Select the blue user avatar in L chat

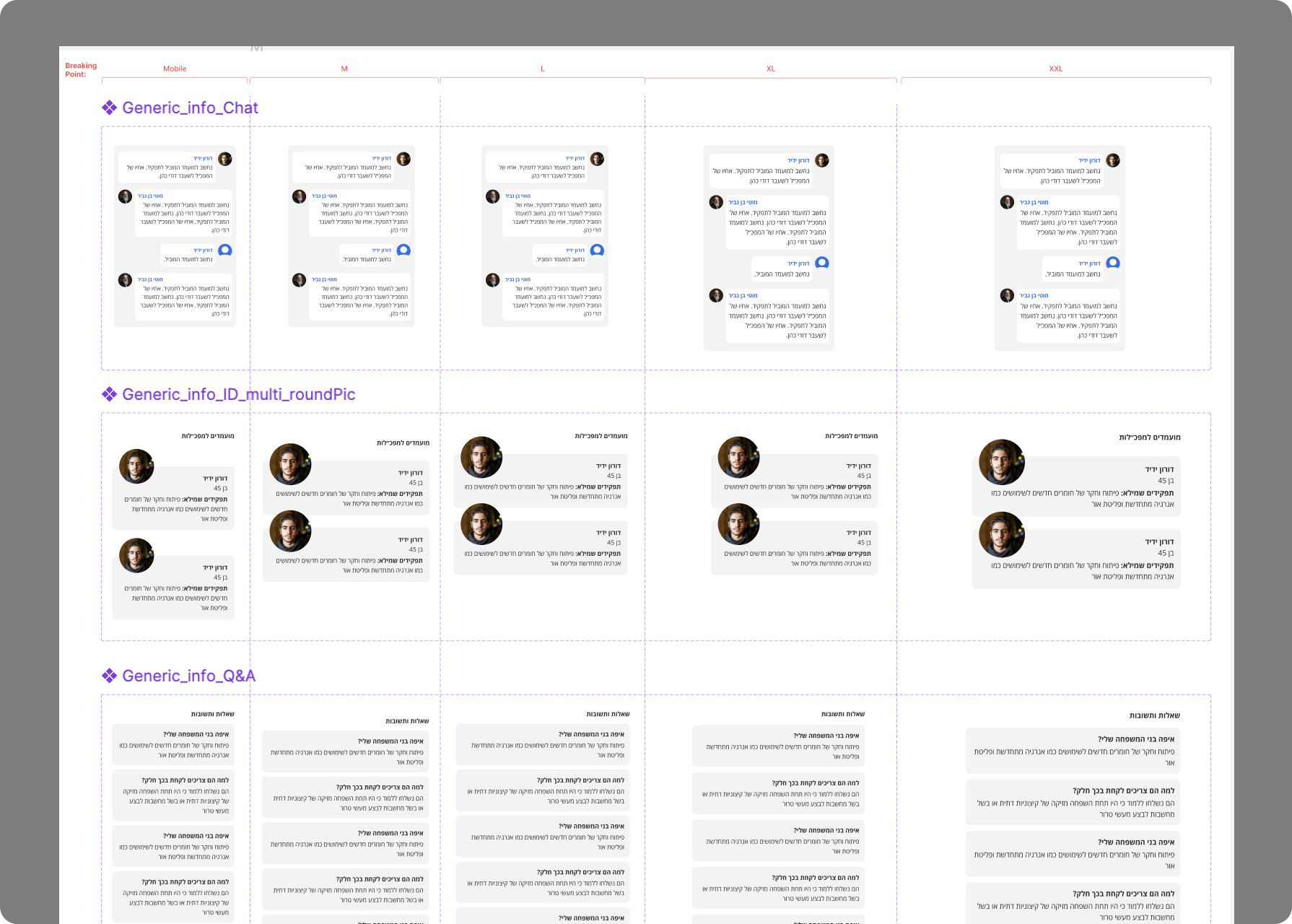point(597,250)
